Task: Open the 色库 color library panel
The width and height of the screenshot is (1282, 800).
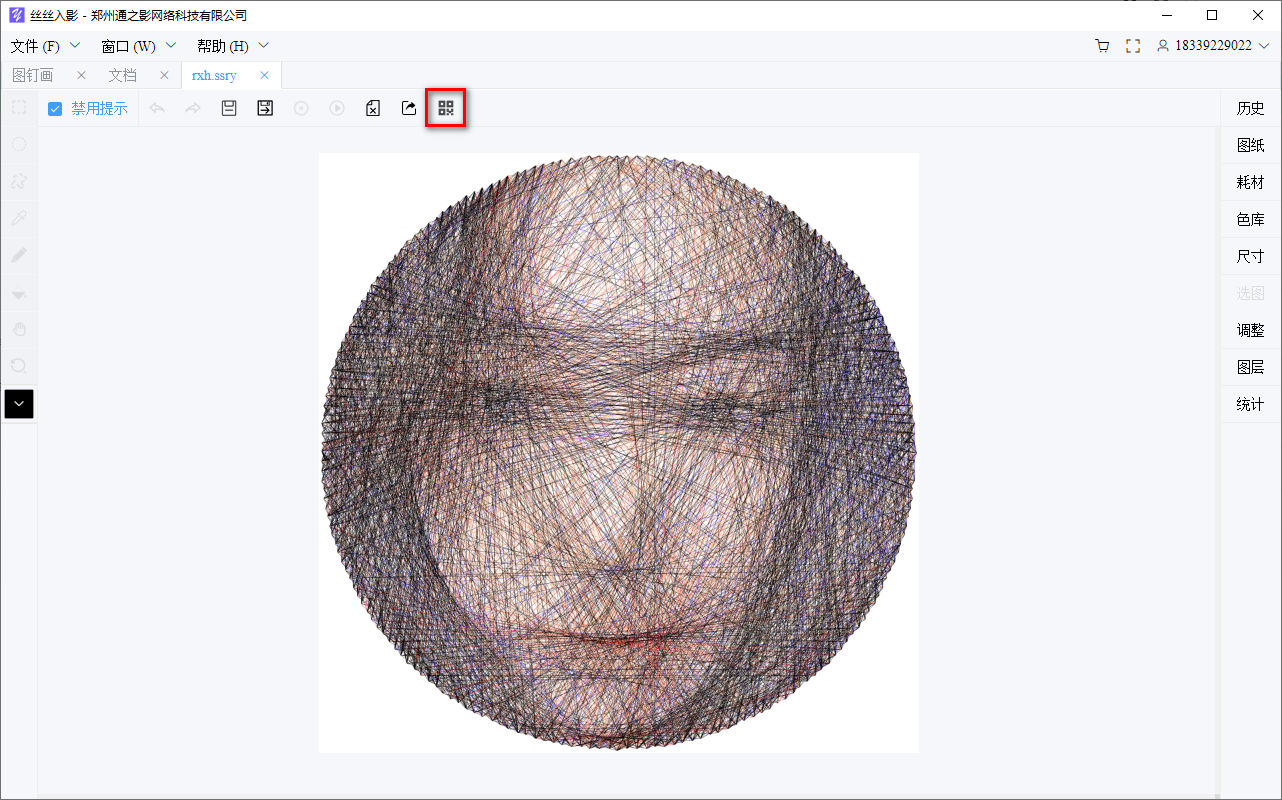Action: tap(1250, 218)
